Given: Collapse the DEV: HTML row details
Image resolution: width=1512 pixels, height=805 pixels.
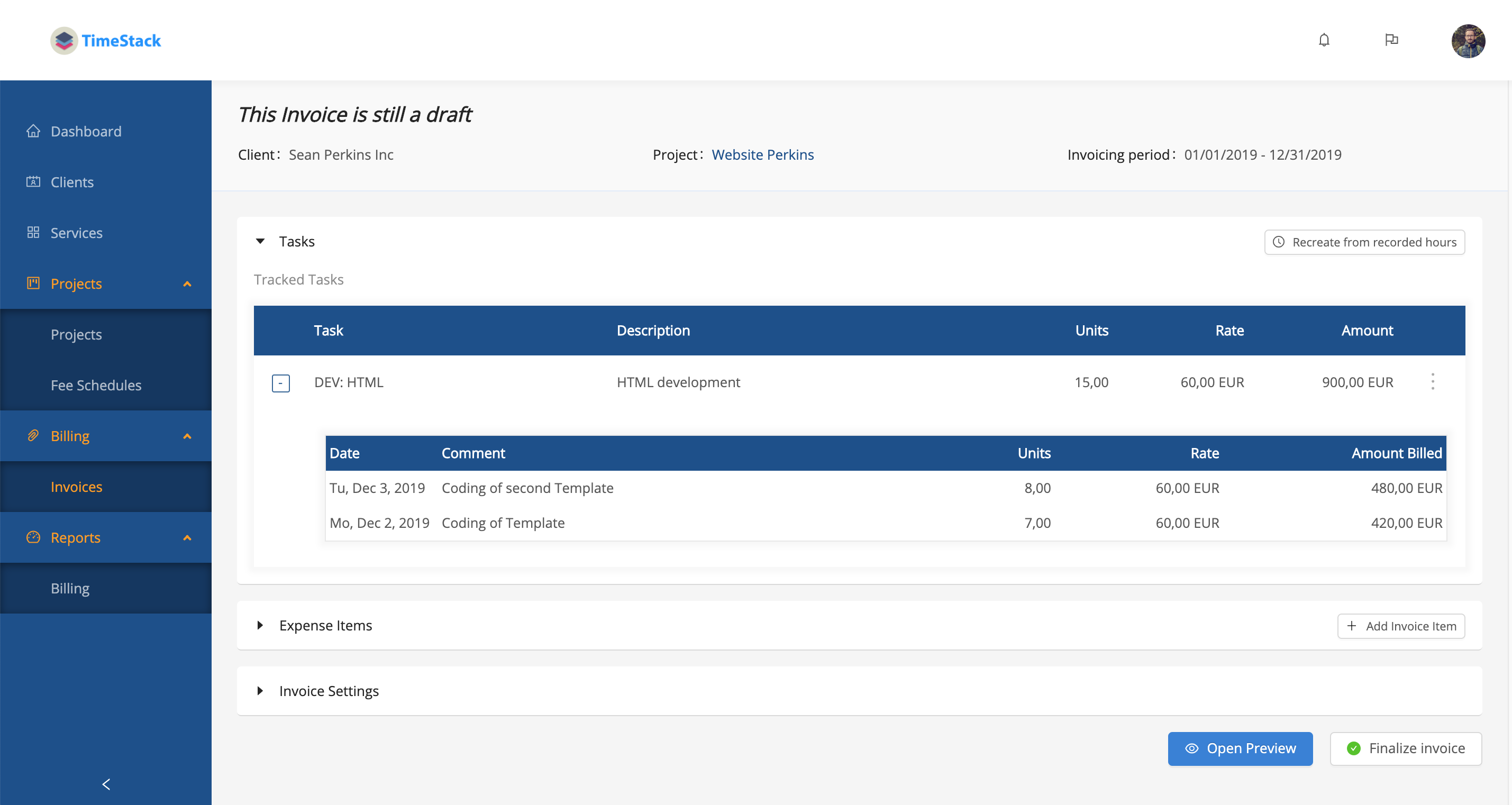Looking at the screenshot, I should click(x=280, y=383).
